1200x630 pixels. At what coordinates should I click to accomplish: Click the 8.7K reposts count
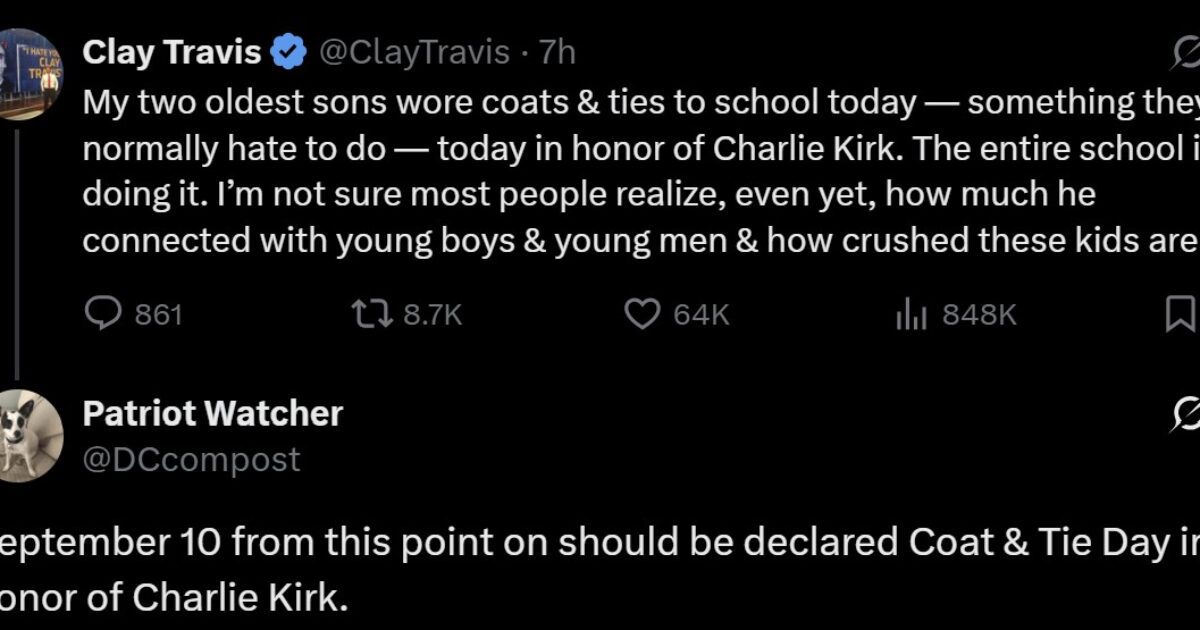pyautogui.click(x=432, y=315)
